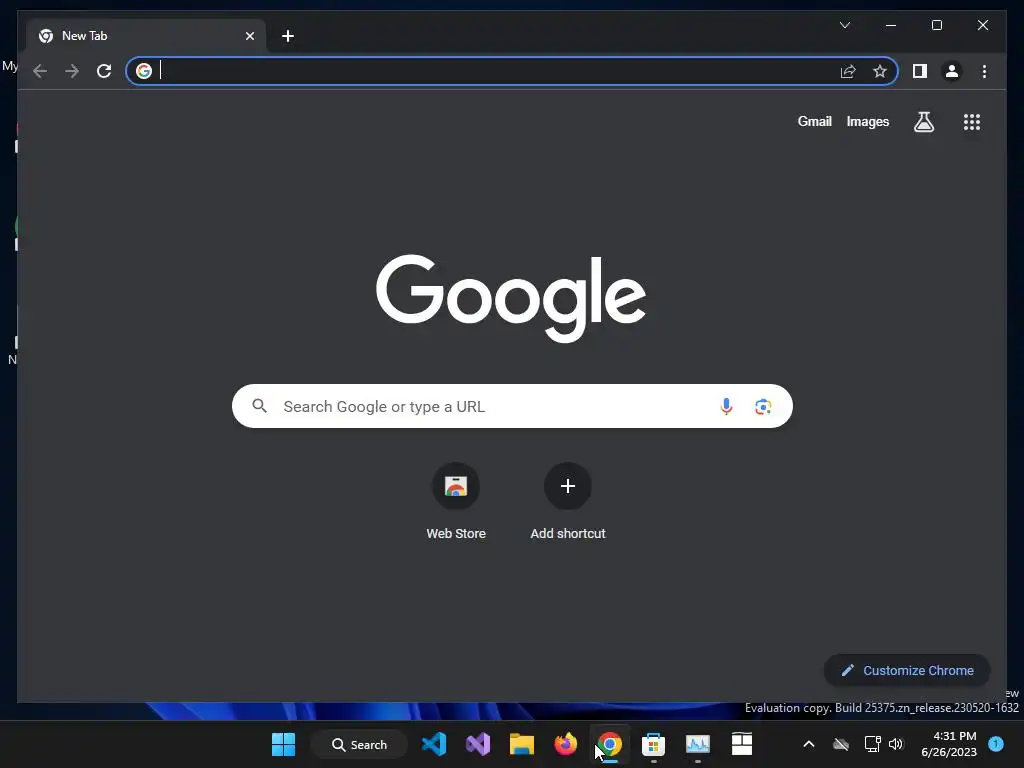The image size is (1024, 768).
Task: Open the Gmail link
Action: point(814,121)
